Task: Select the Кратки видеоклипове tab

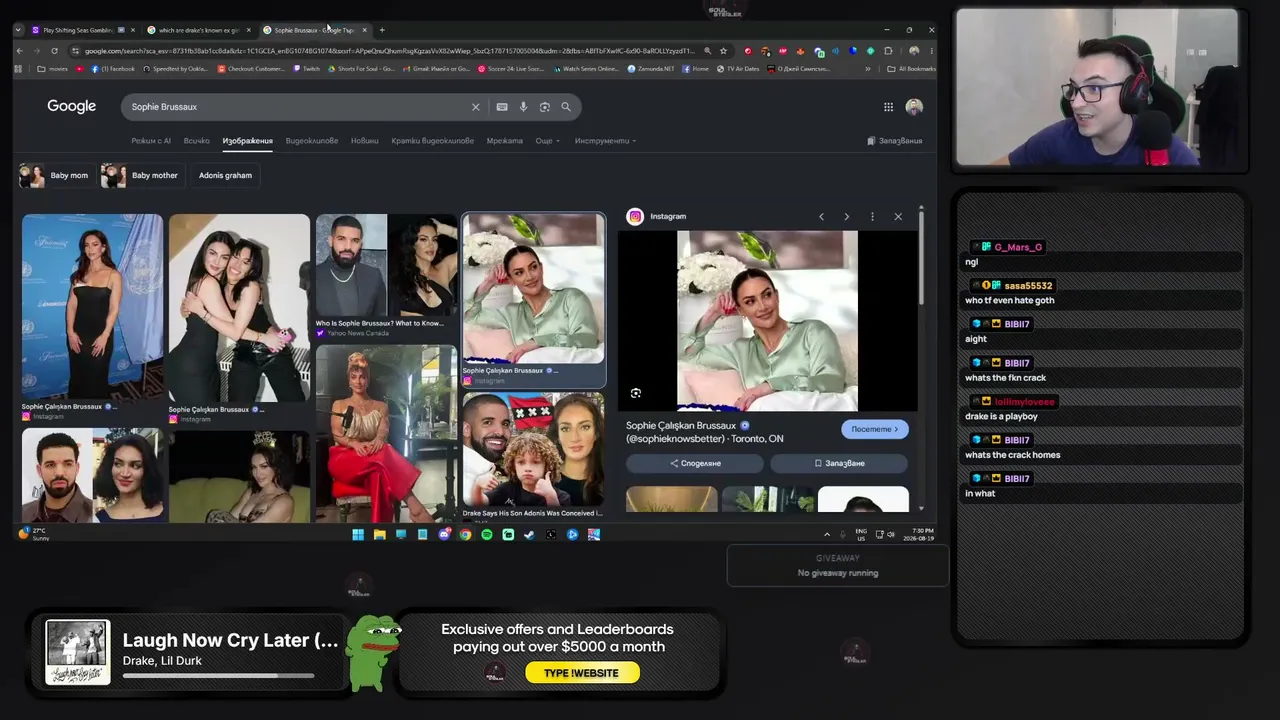Action: 433,141
